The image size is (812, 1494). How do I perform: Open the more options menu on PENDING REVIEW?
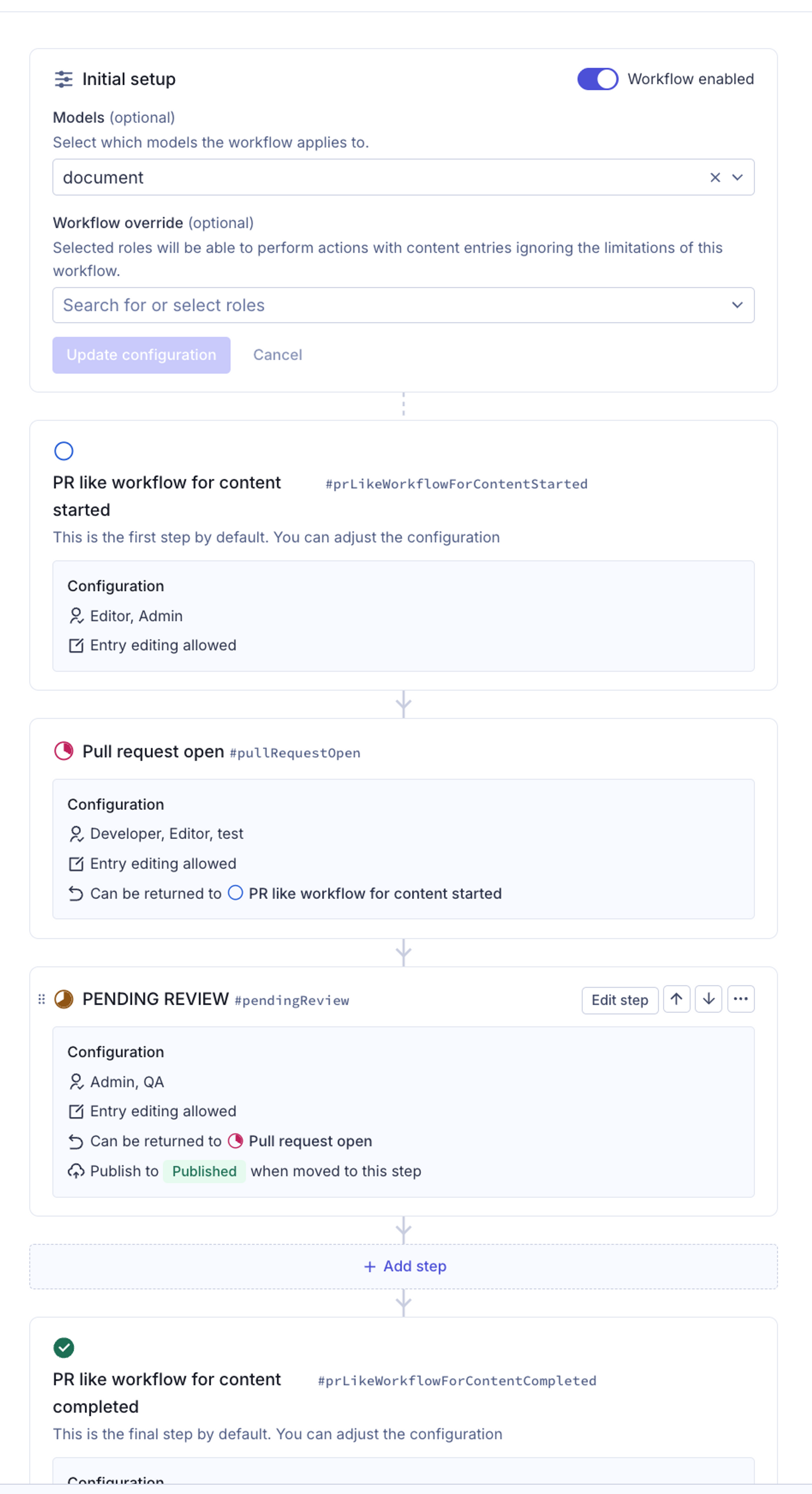(741, 999)
